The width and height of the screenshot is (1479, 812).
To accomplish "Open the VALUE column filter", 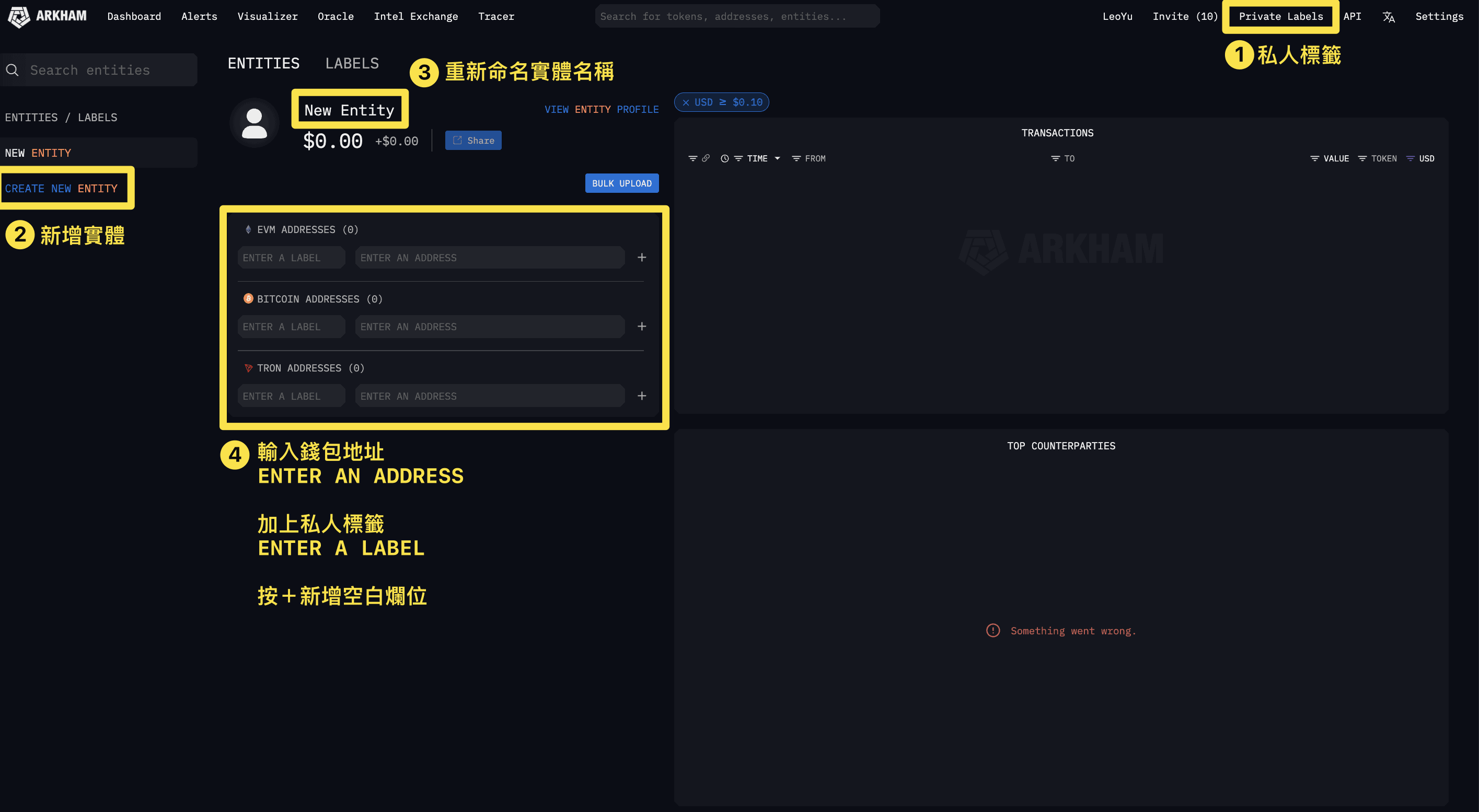I will point(1315,158).
